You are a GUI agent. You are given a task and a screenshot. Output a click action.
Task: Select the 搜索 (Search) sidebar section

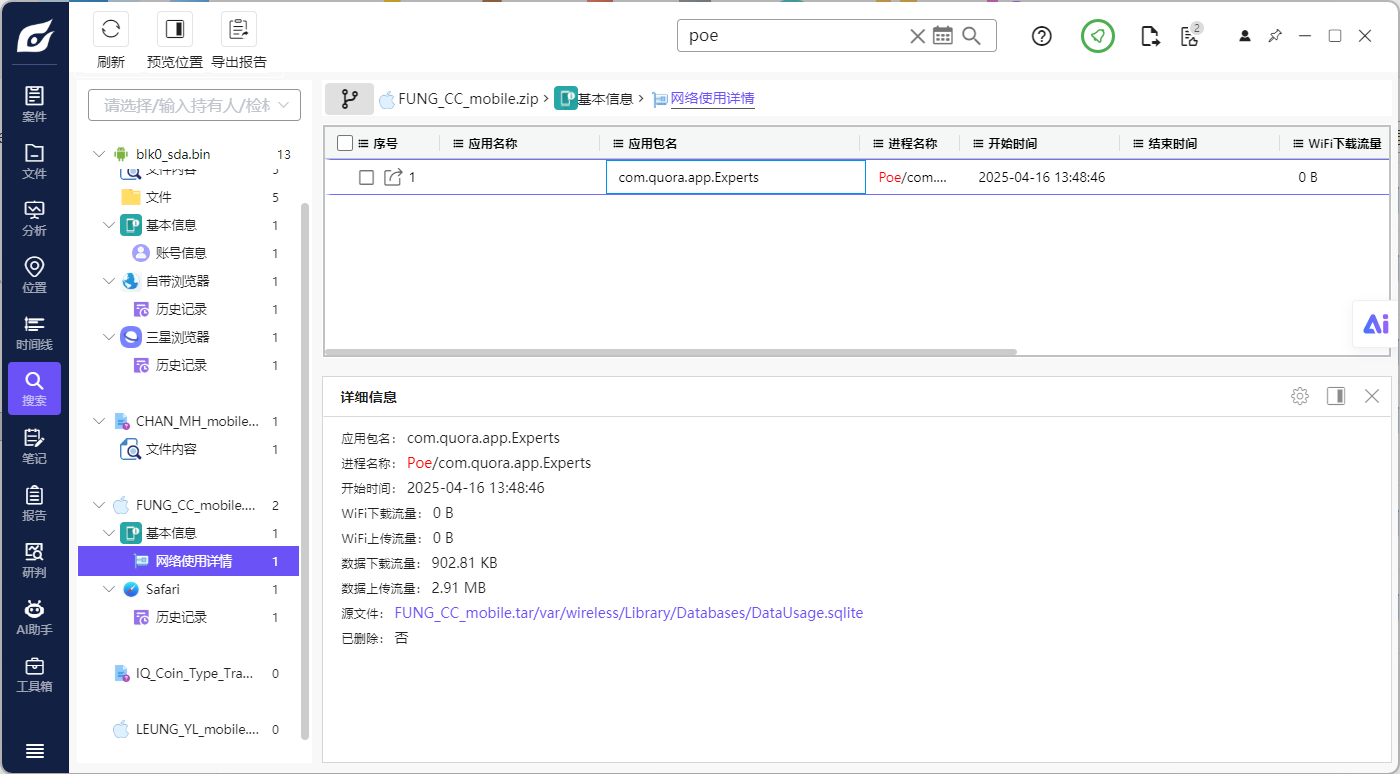click(34, 389)
